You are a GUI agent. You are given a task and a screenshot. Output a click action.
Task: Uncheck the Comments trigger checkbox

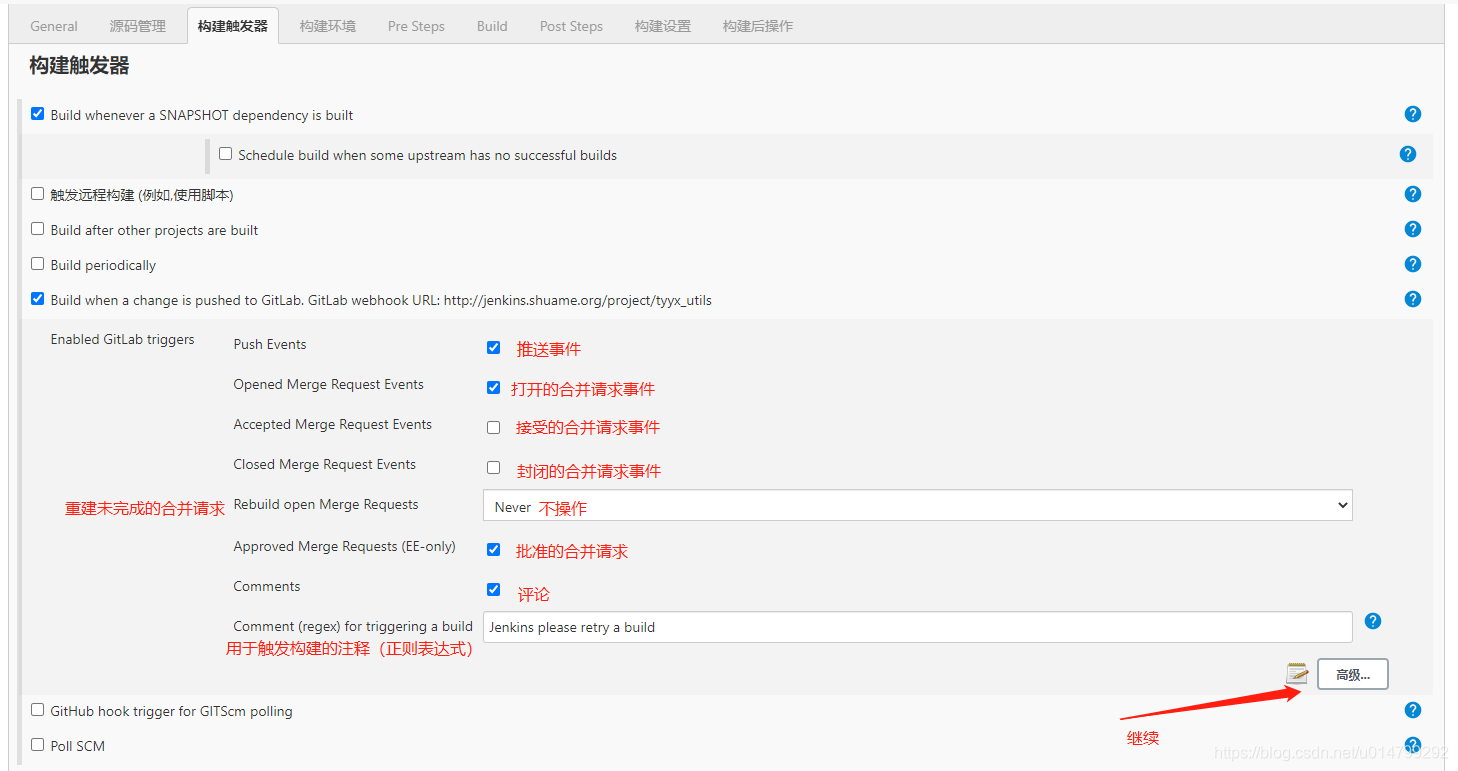pyautogui.click(x=493, y=590)
